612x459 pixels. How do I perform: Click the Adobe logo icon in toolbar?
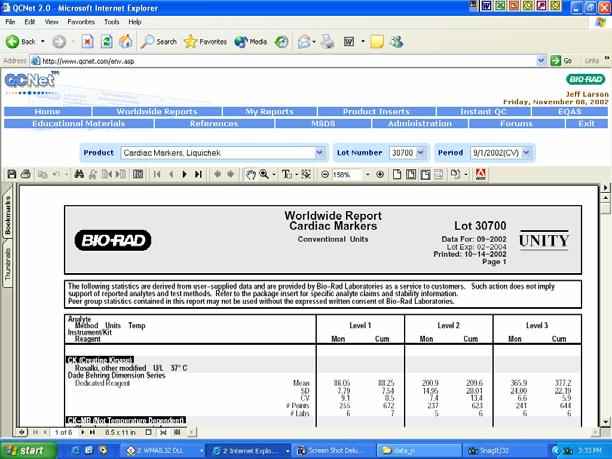[481, 174]
